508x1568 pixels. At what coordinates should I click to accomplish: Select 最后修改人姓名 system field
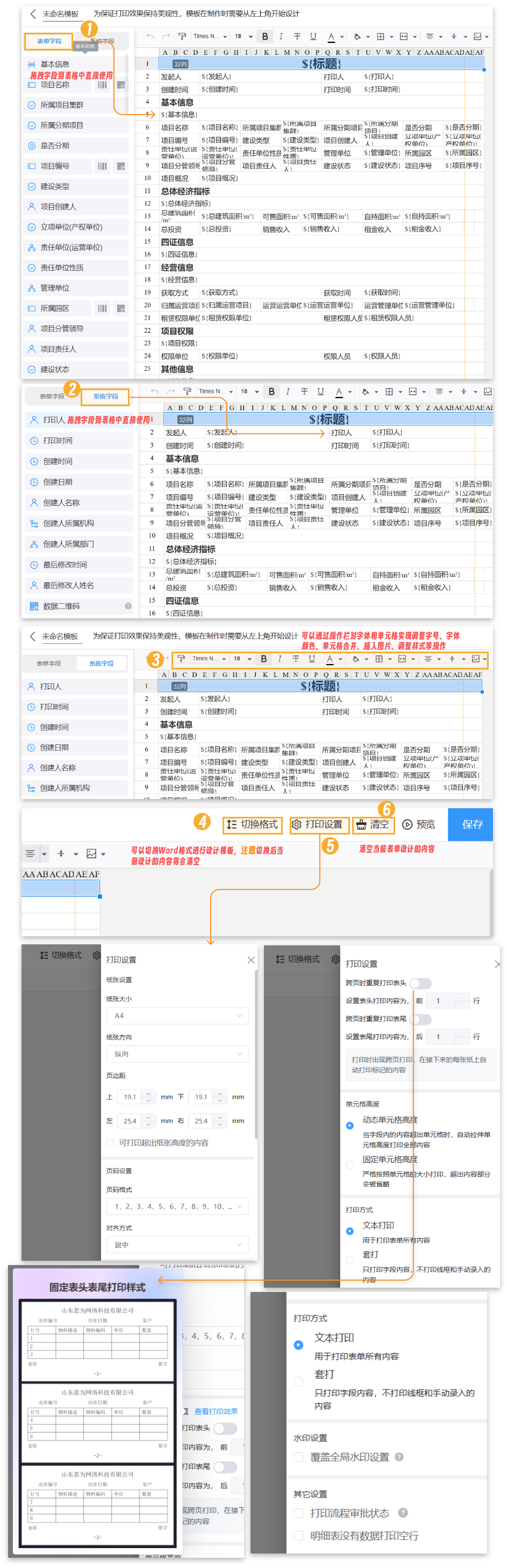[79, 585]
